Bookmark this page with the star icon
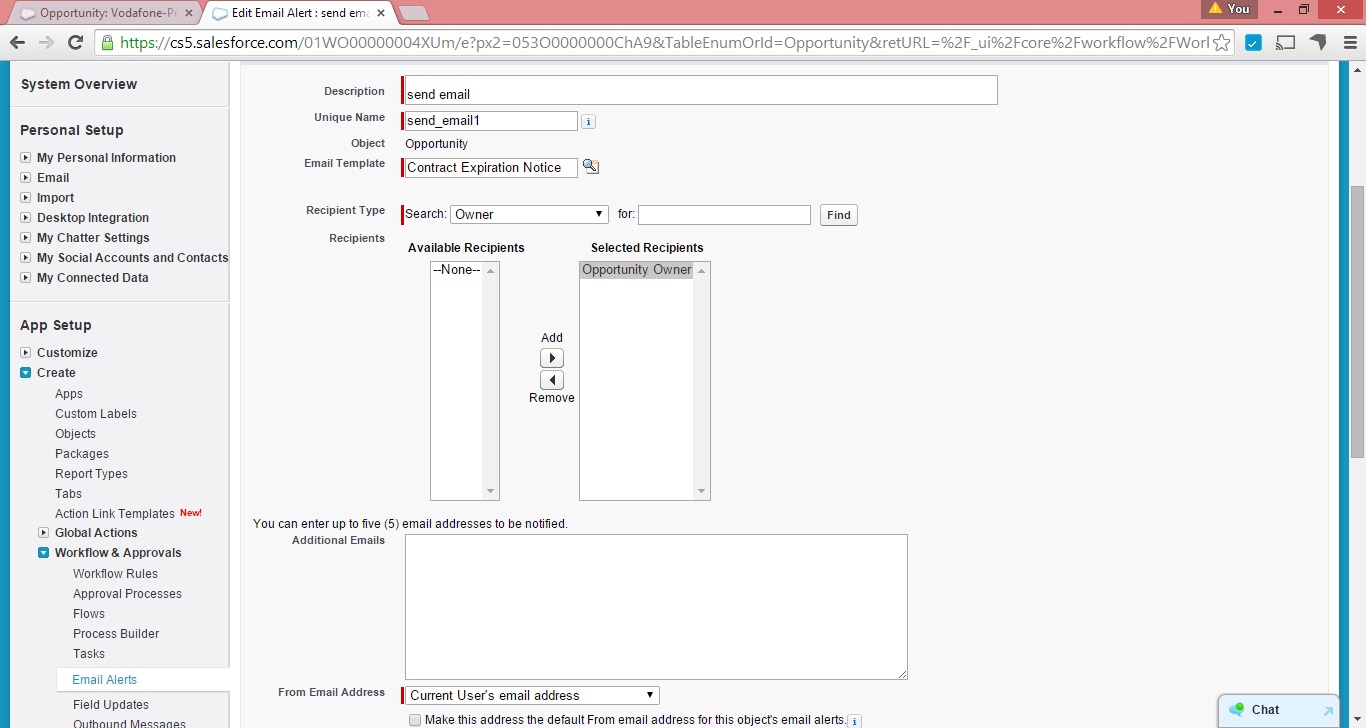 (1221, 43)
